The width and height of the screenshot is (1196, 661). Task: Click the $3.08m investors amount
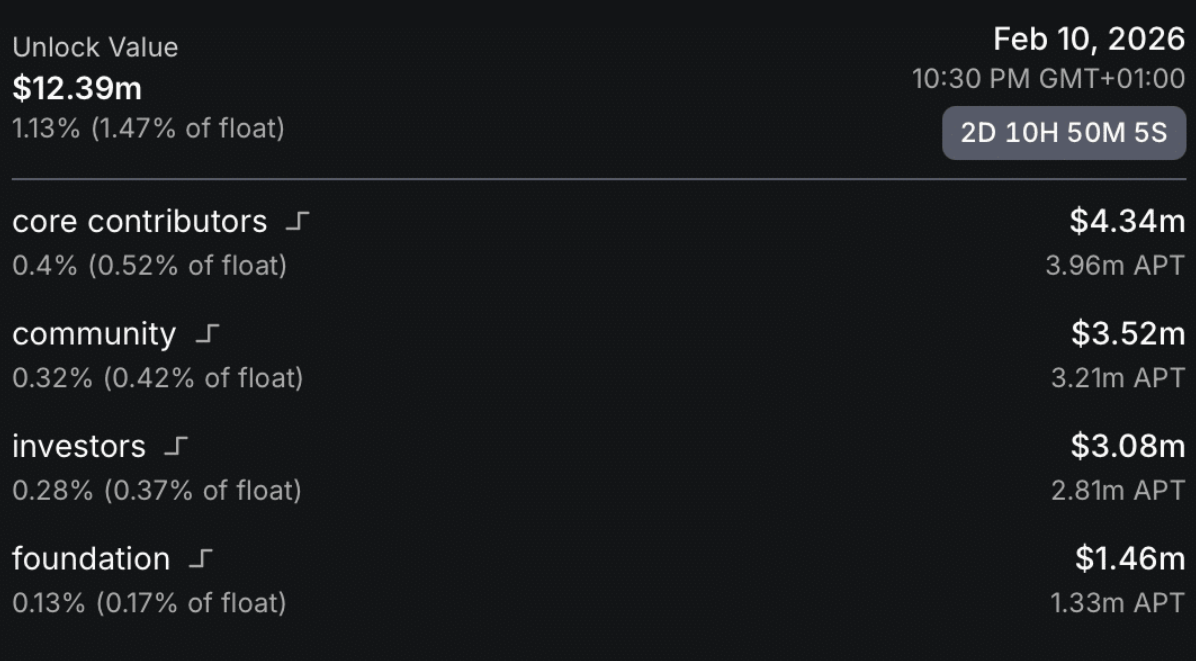click(1127, 446)
